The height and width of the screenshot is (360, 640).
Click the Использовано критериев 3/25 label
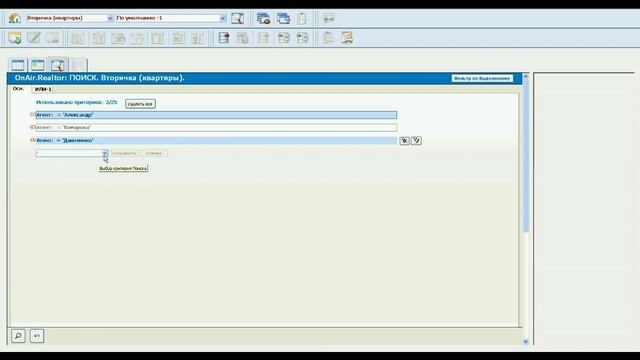tap(76, 102)
